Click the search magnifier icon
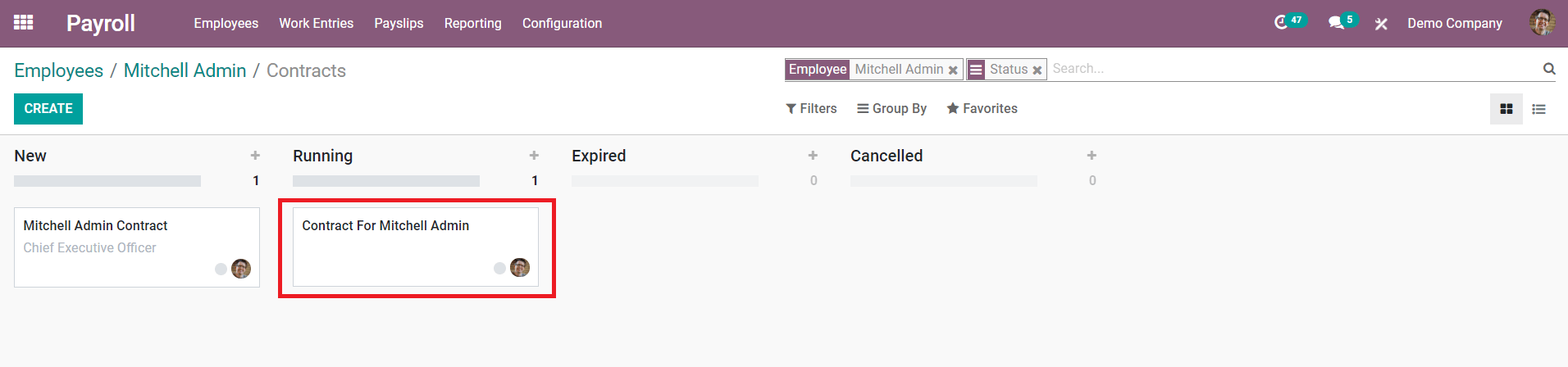The width and height of the screenshot is (1568, 367). click(1549, 69)
